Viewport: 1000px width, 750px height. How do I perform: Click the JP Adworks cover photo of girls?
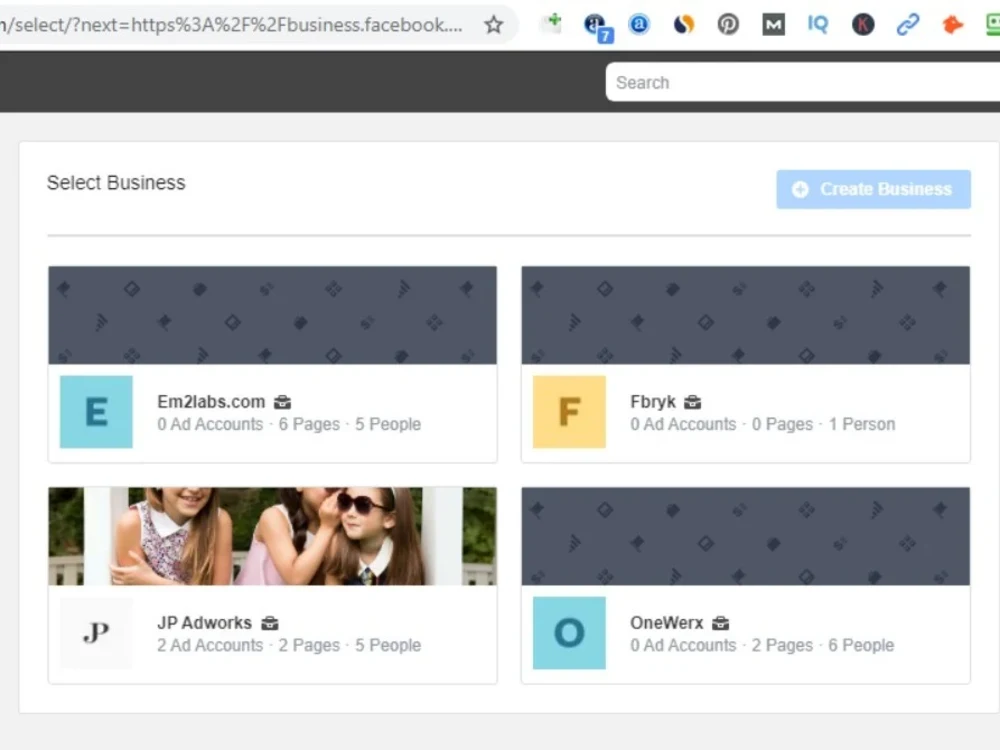click(272, 536)
